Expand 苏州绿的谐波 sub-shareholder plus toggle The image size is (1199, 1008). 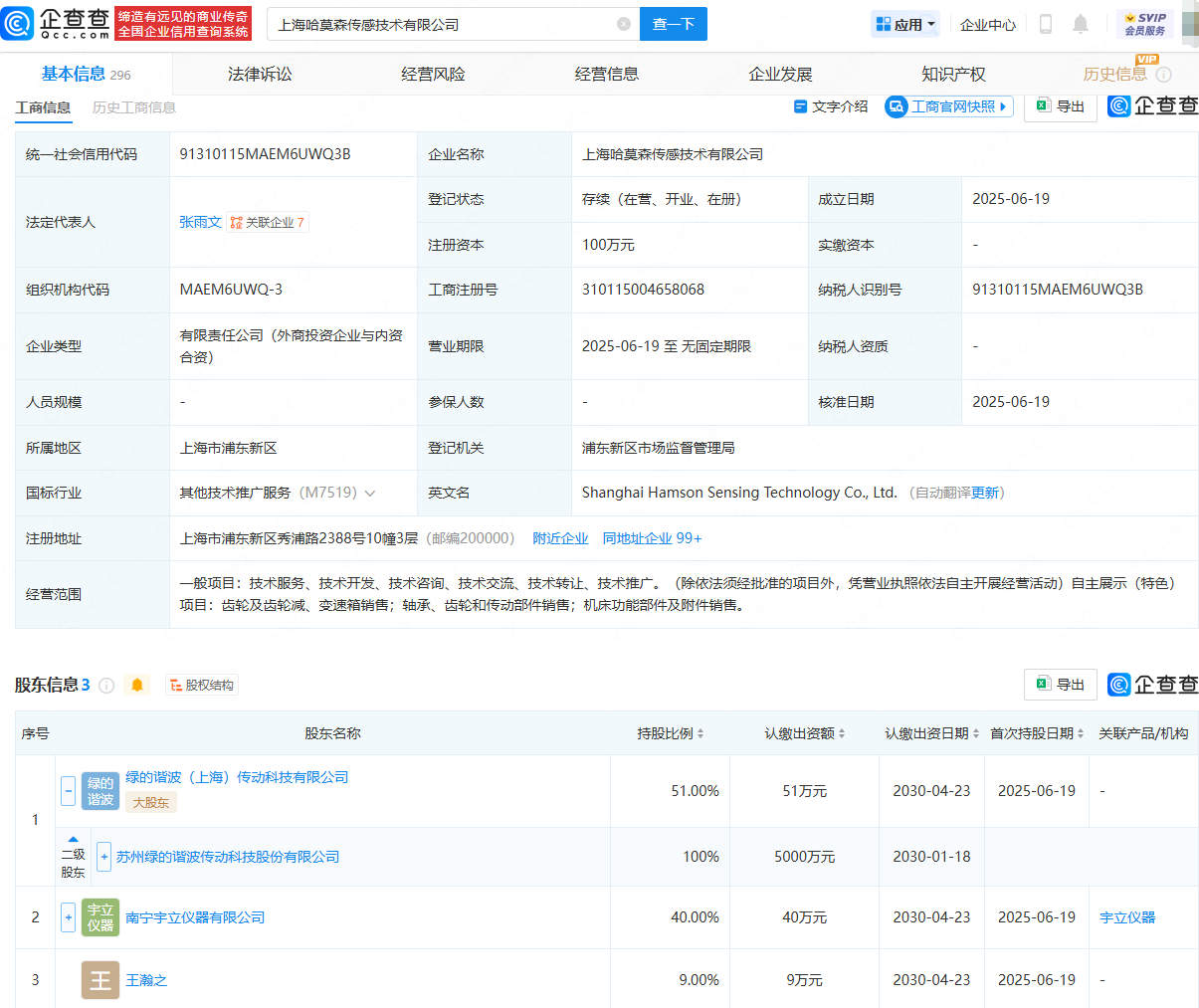coord(103,857)
